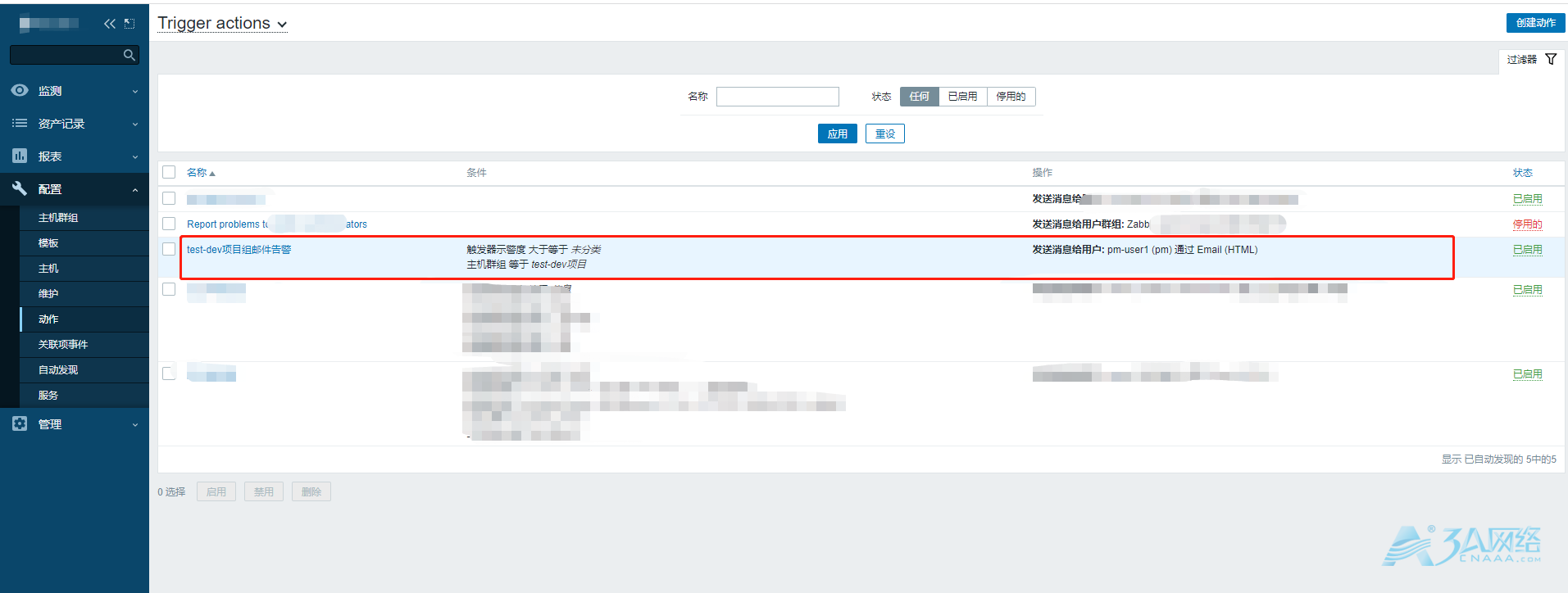Expand the 监测 menu chevron

(135, 92)
